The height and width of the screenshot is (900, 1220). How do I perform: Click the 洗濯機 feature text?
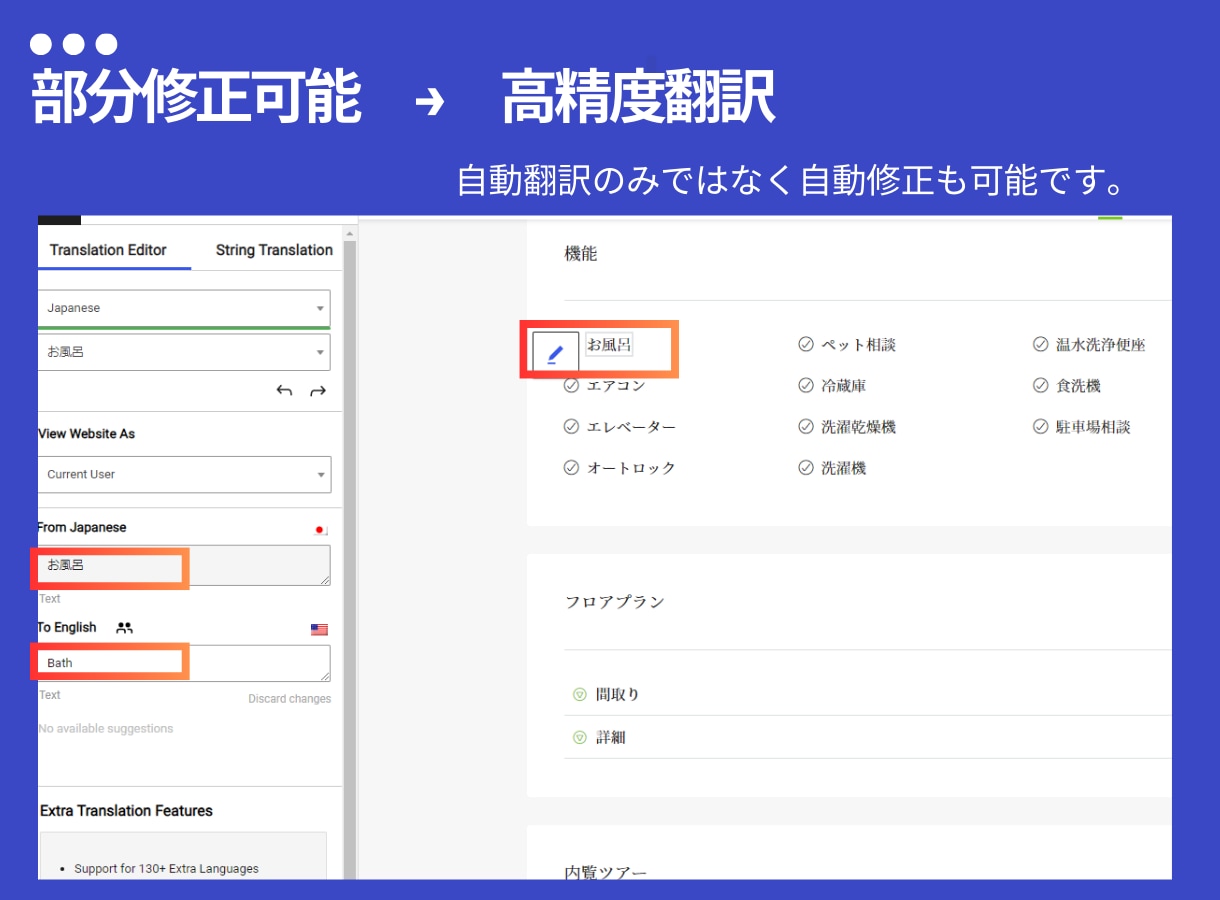point(843,468)
